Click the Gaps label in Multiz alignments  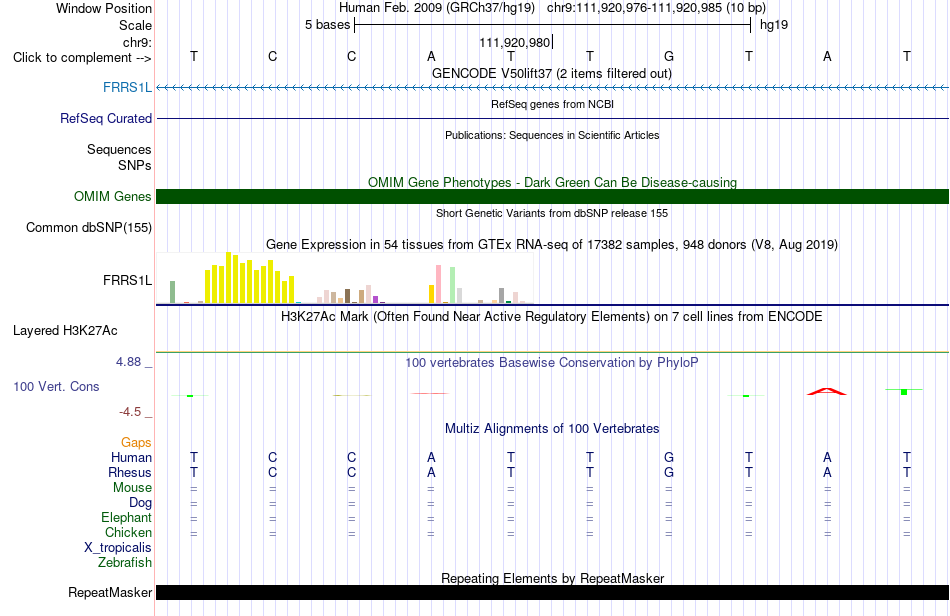136,442
